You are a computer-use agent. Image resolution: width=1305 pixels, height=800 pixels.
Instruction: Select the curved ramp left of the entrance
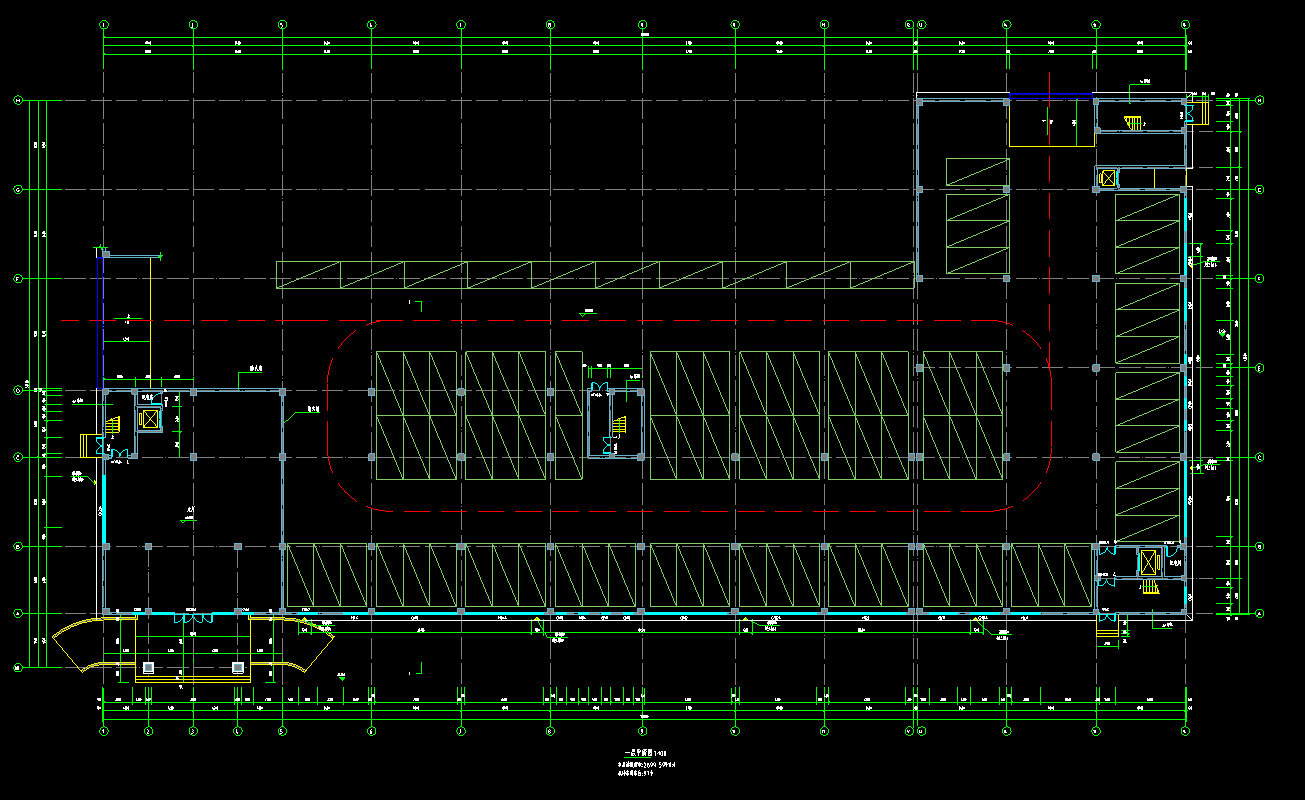[x=87, y=643]
